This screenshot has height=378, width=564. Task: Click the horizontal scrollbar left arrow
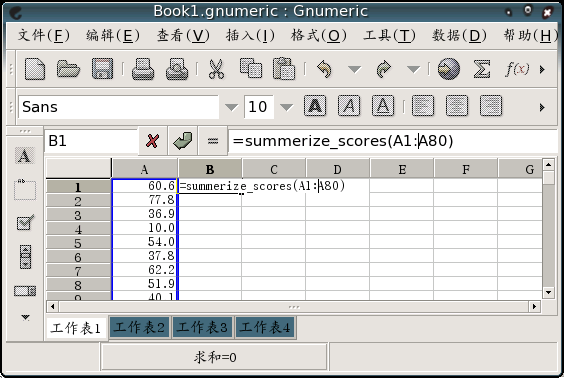[53, 307]
